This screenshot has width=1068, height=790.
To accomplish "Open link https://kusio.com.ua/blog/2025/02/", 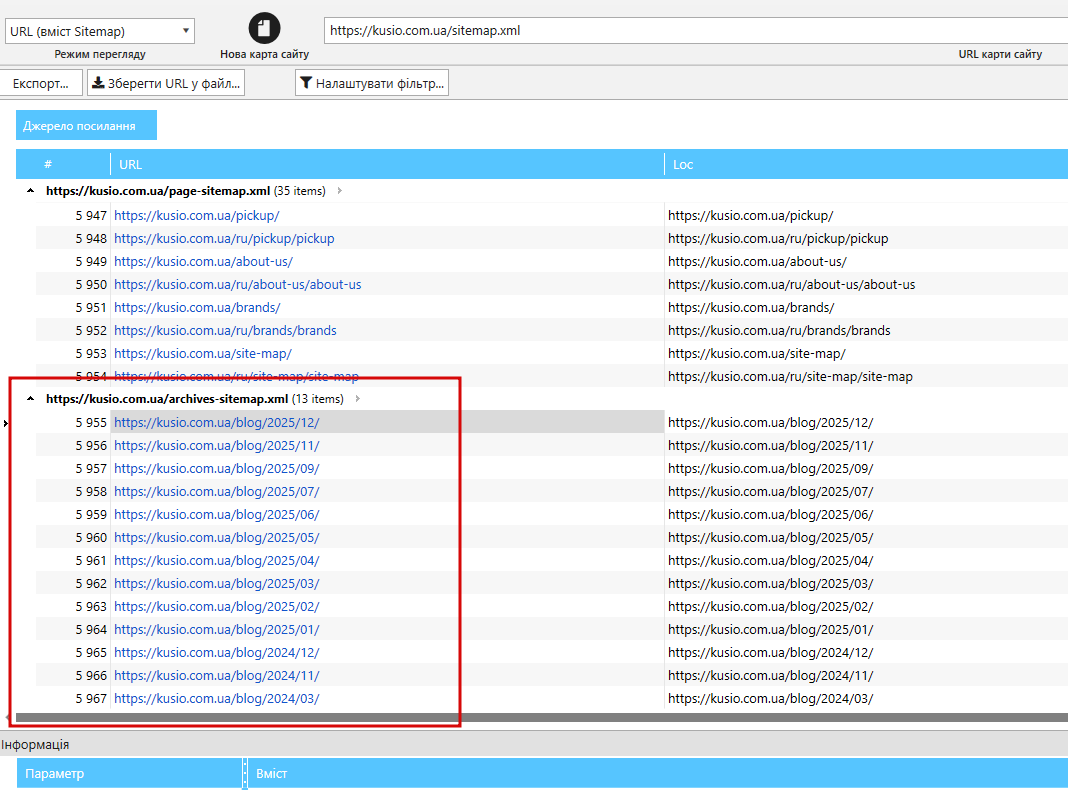I will [217, 607].
